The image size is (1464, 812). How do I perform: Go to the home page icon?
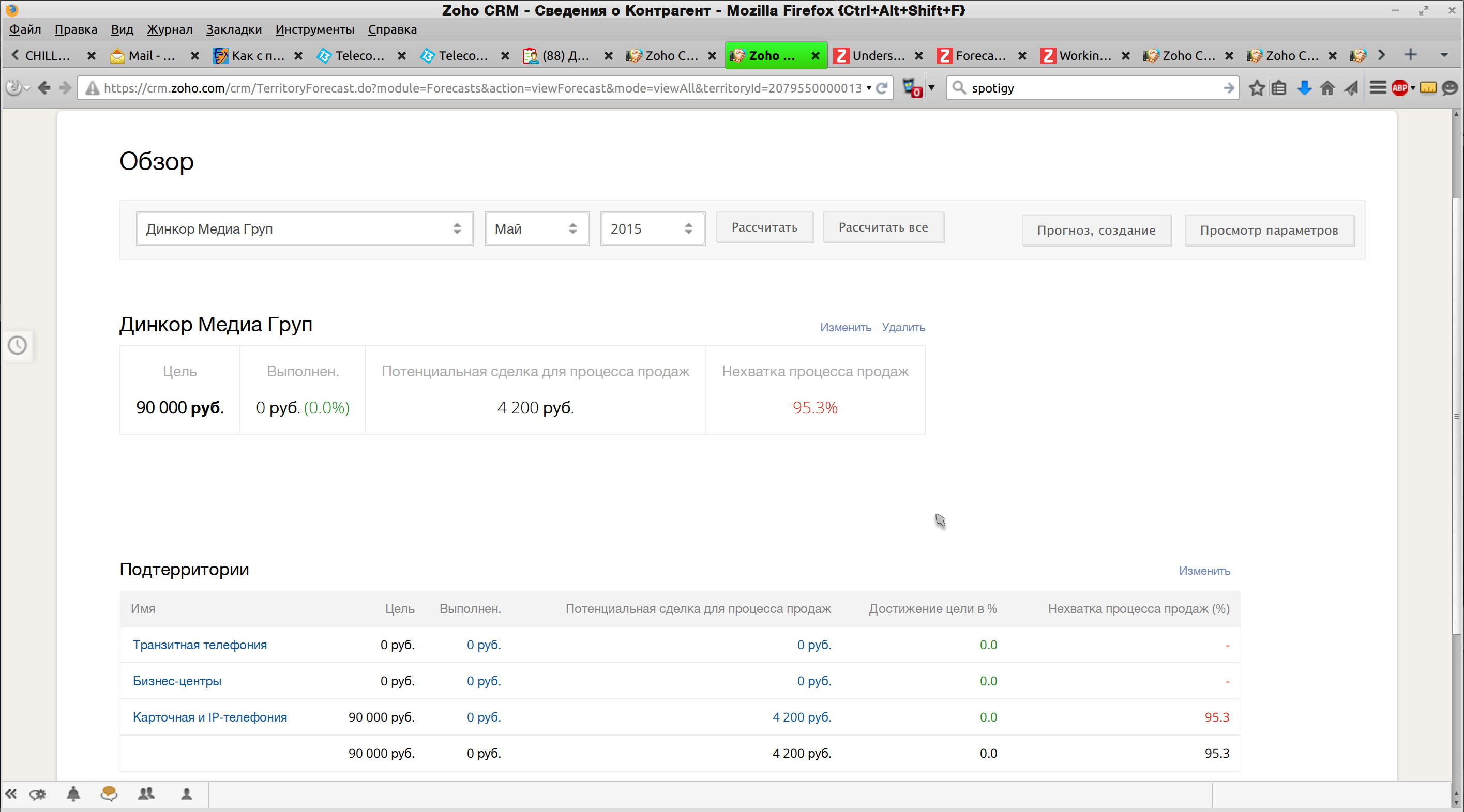click(1327, 88)
